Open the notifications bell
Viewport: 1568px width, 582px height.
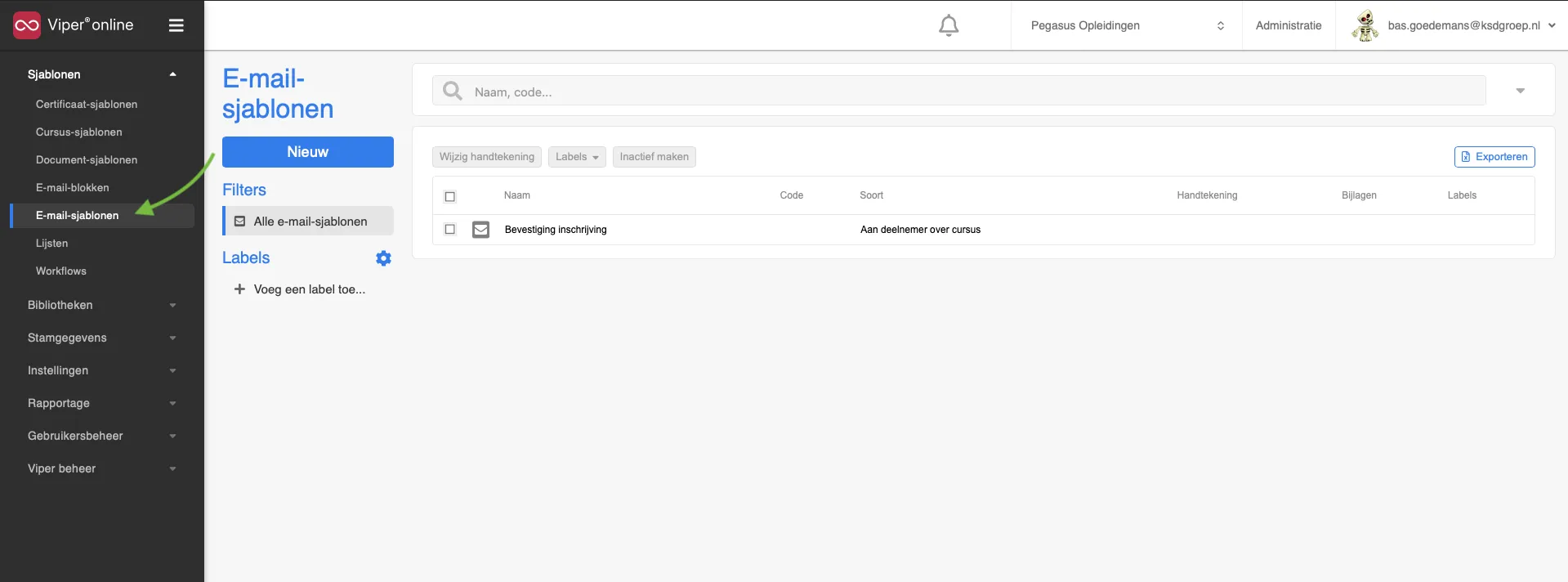tap(949, 25)
